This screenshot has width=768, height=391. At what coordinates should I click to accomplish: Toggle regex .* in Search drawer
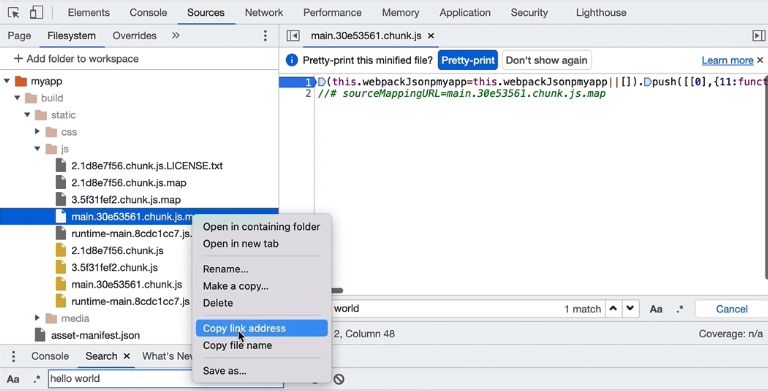(37, 379)
